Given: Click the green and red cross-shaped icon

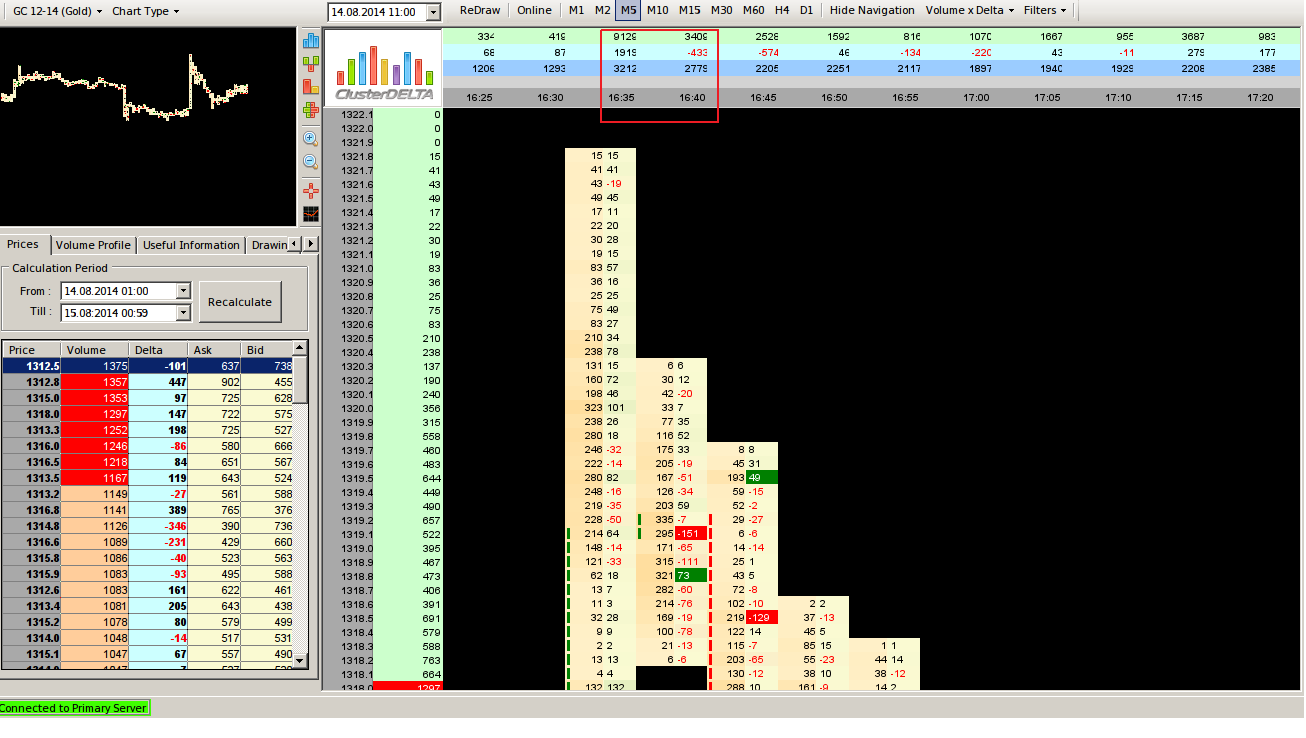Looking at the screenshot, I should click(x=311, y=110).
